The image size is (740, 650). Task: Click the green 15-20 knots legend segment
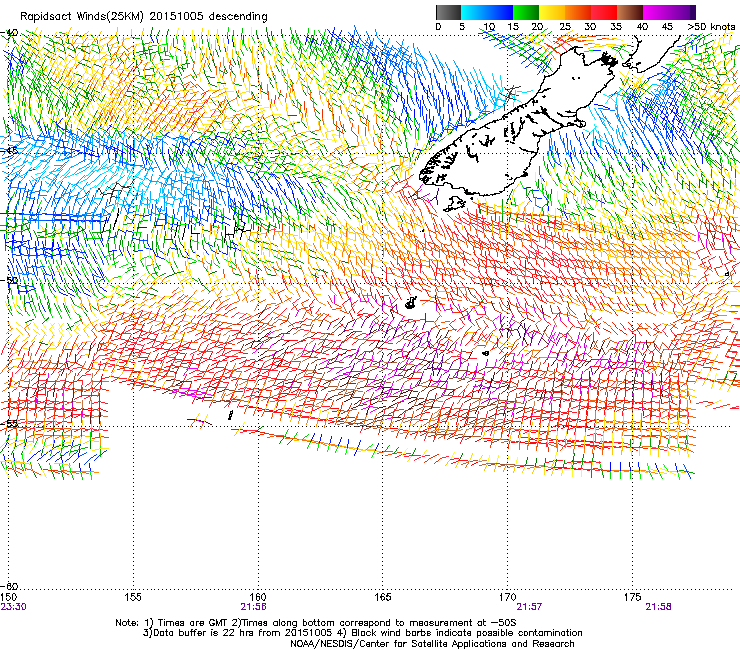(x=526, y=12)
